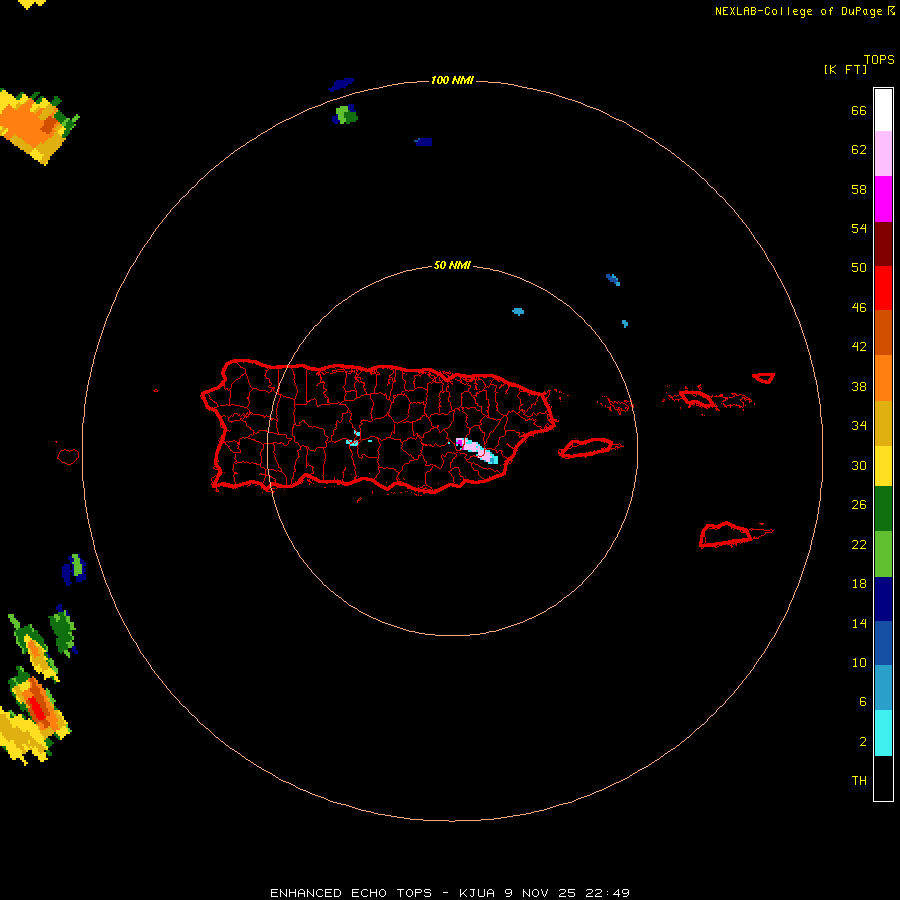The height and width of the screenshot is (900, 900).
Task: Click the 18 legend value
Action: tap(859, 584)
